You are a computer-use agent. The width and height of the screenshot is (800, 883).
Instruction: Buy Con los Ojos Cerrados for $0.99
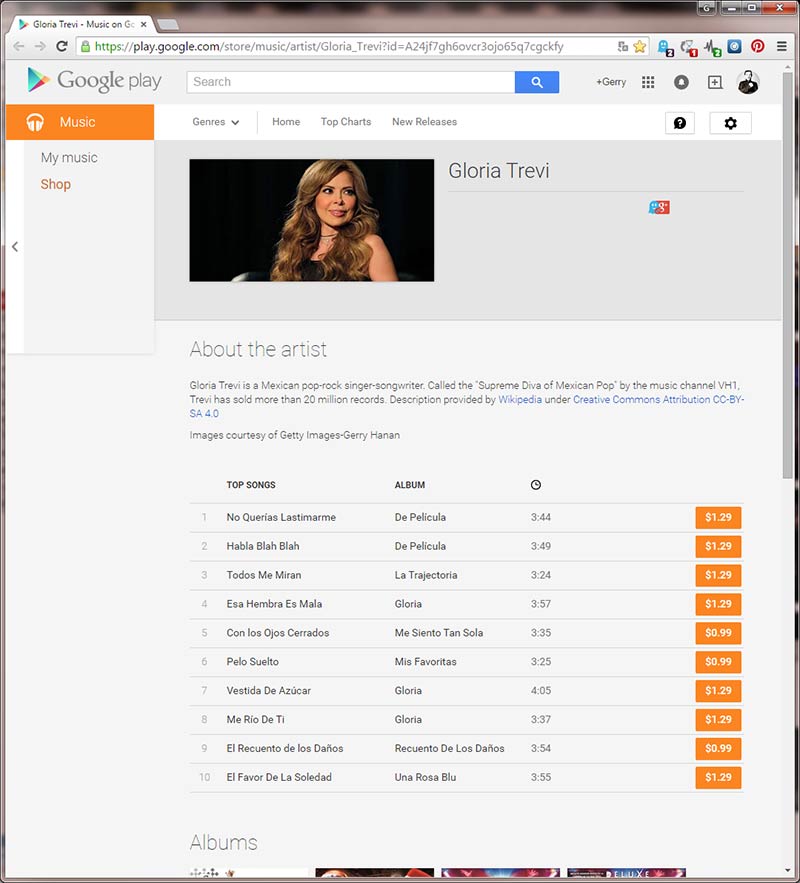click(x=718, y=633)
